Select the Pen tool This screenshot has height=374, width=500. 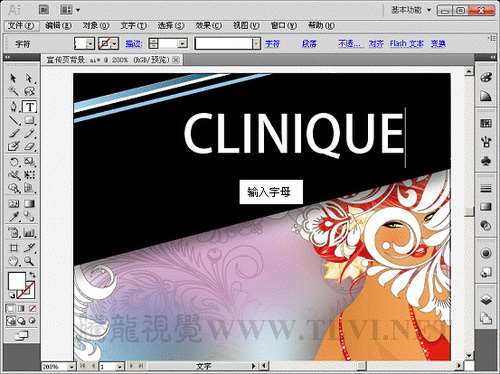(13, 107)
